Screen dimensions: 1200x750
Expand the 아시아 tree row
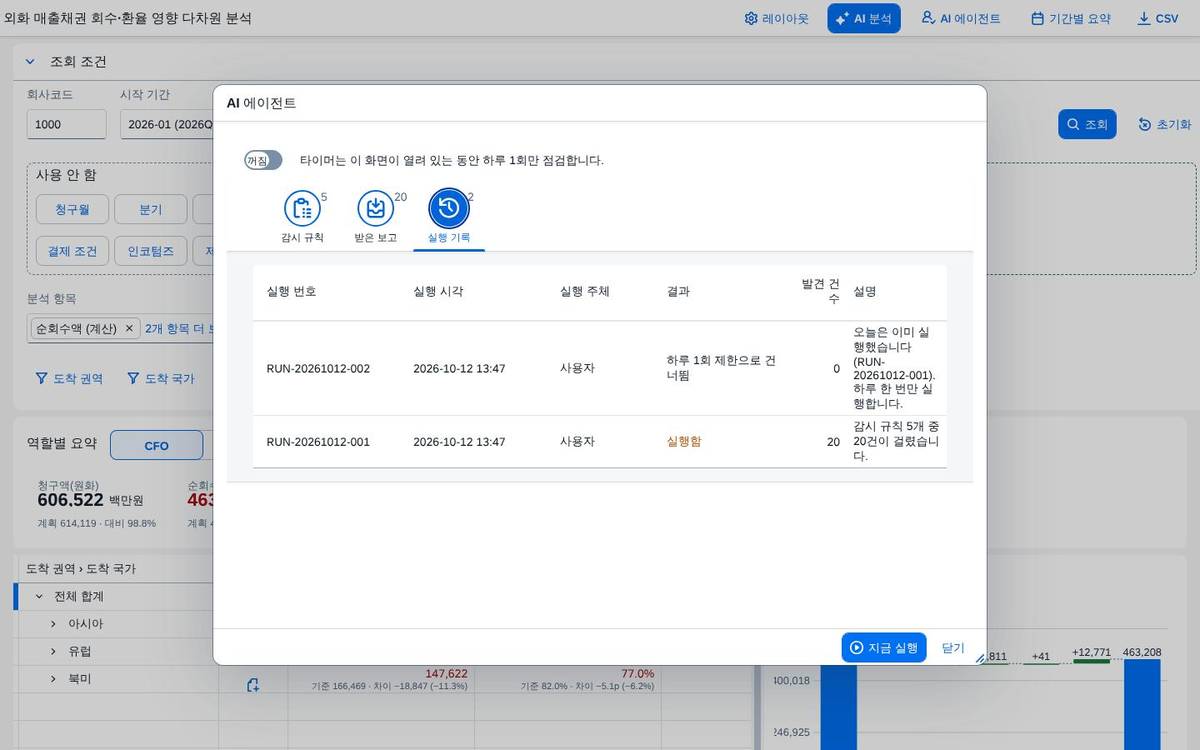click(53, 624)
